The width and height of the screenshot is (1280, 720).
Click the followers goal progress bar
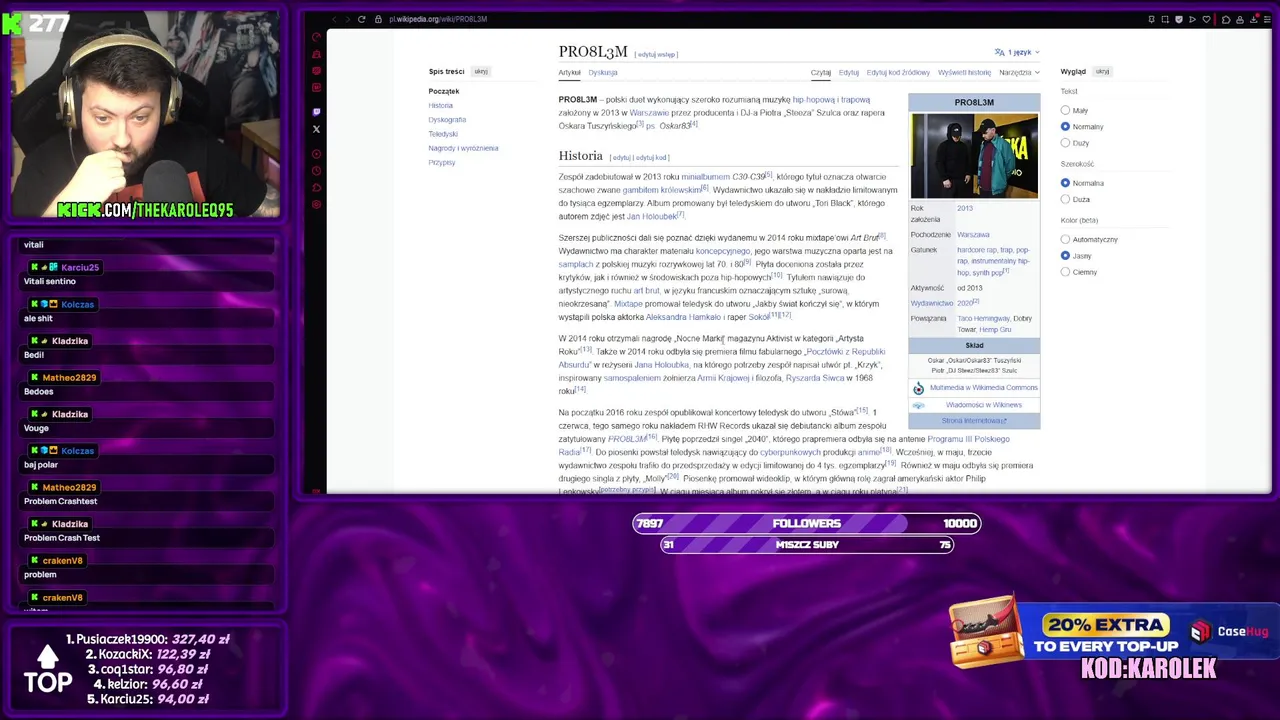pos(806,523)
